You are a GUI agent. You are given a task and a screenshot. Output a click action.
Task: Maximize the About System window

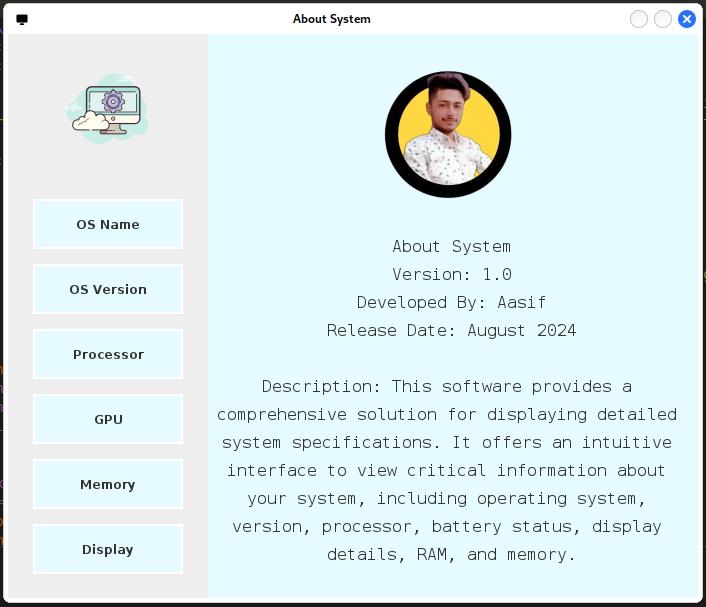pos(663,19)
